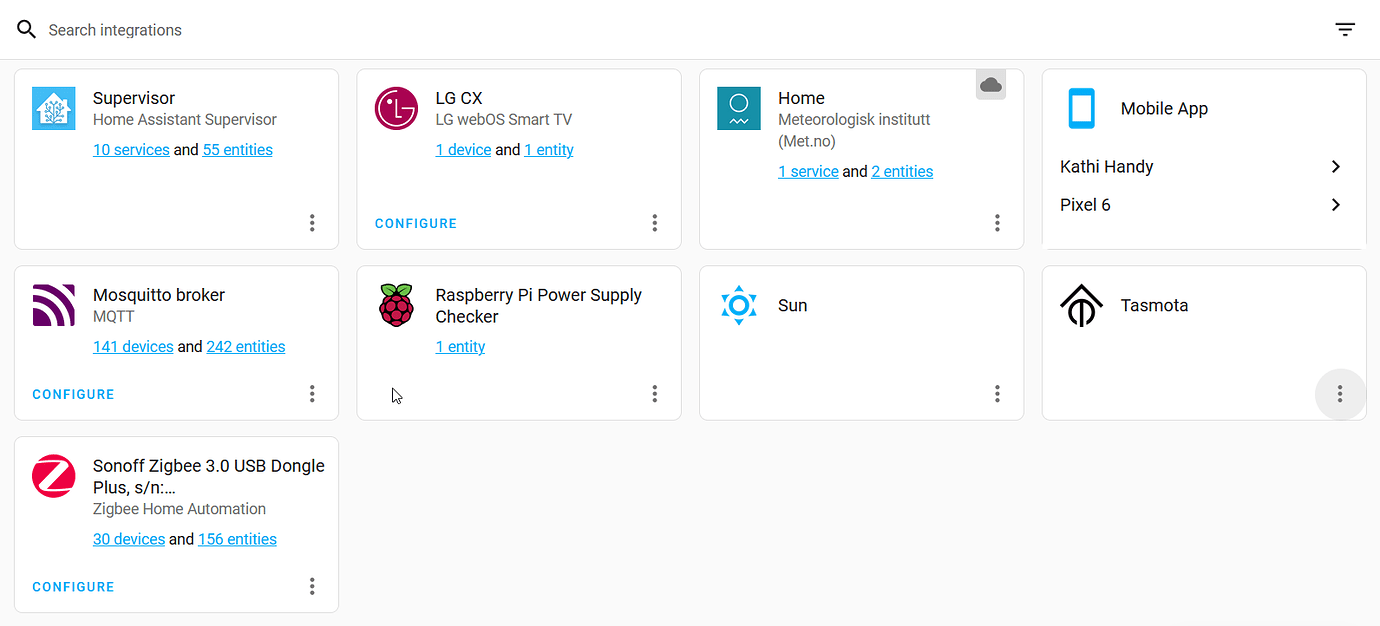Open the integrations filter menu icon
The image size is (1380, 626).
[x=1345, y=30]
